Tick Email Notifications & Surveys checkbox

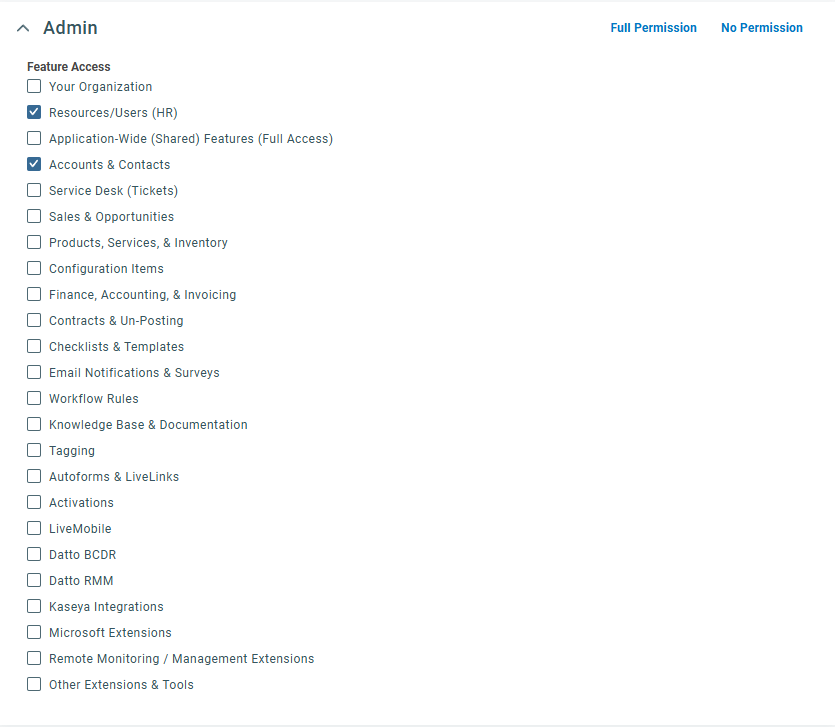pyautogui.click(x=34, y=372)
